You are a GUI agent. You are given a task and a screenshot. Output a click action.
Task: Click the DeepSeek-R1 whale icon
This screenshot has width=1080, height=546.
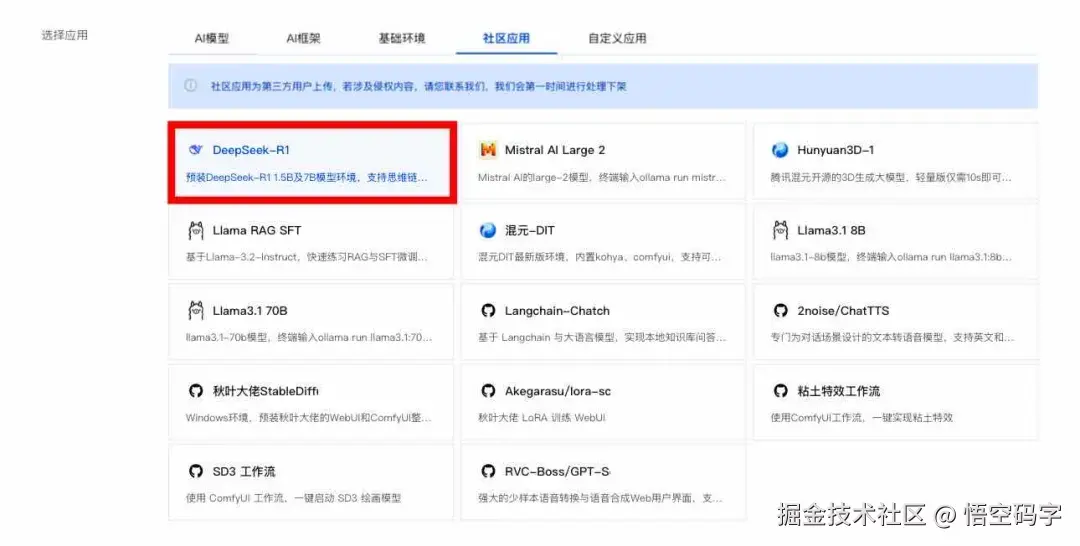point(196,149)
